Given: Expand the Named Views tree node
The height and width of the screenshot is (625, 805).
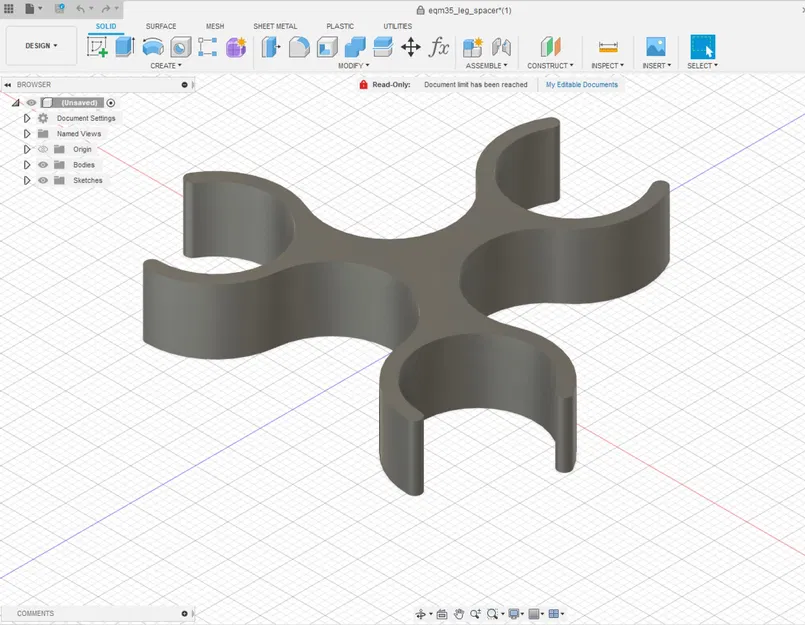Looking at the screenshot, I should click(x=27, y=134).
